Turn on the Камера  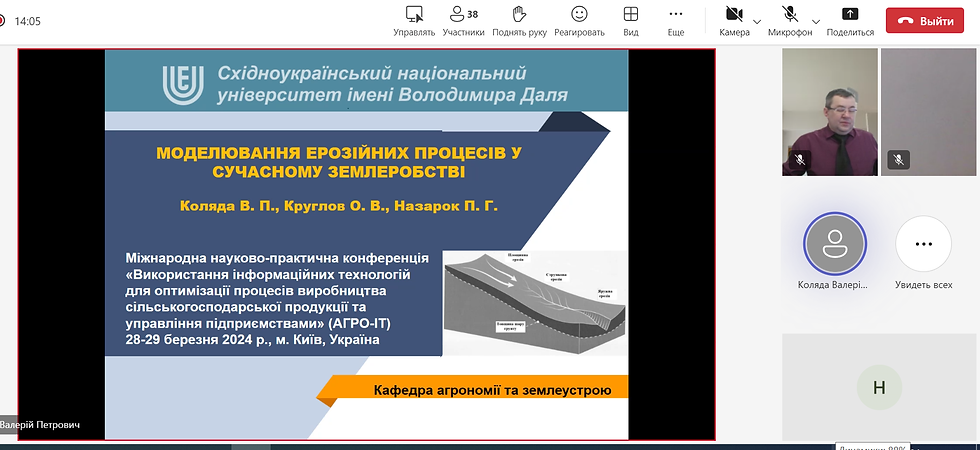(x=734, y=21)
